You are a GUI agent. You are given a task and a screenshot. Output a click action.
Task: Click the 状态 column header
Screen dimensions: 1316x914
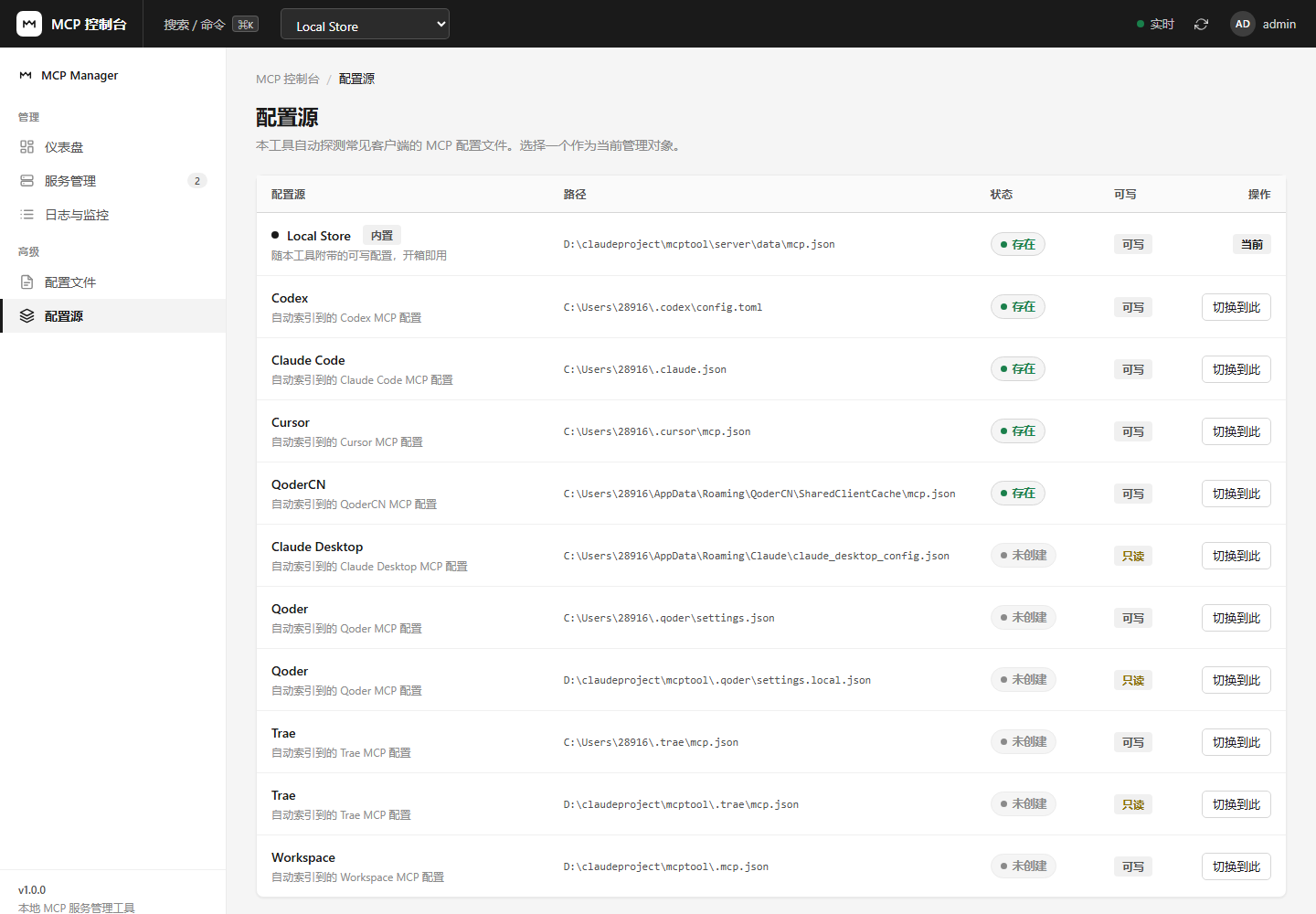pos(1002,194)
